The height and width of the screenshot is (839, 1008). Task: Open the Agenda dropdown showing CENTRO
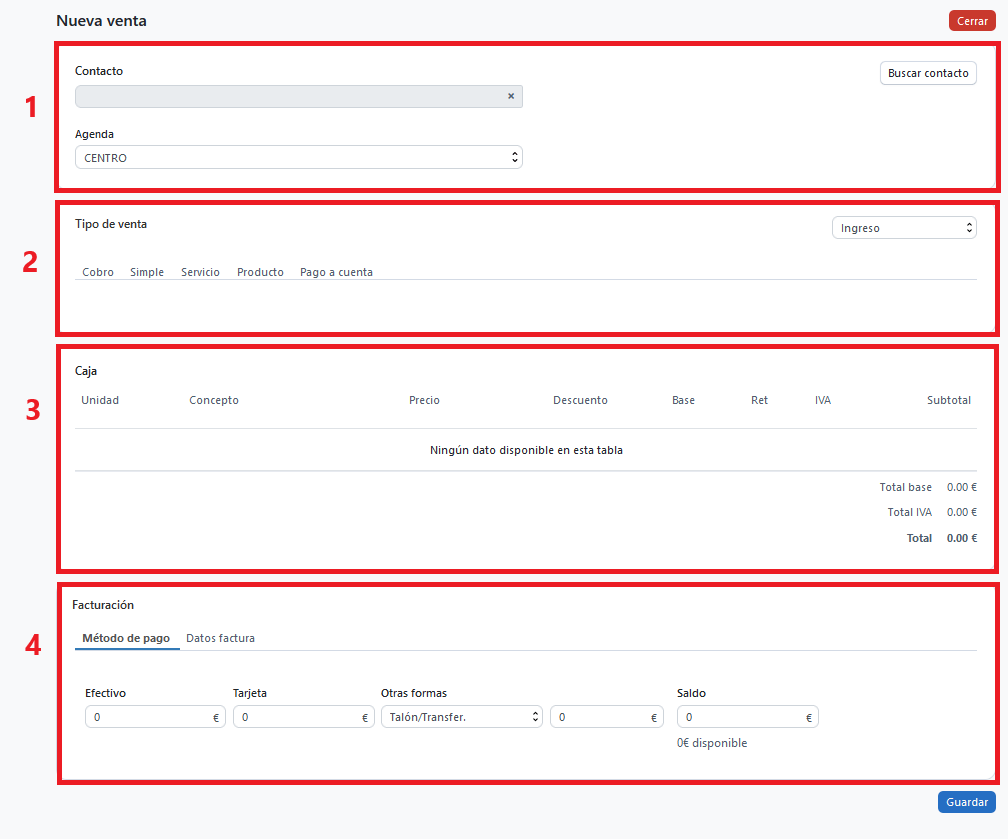(x=298, y=158)
